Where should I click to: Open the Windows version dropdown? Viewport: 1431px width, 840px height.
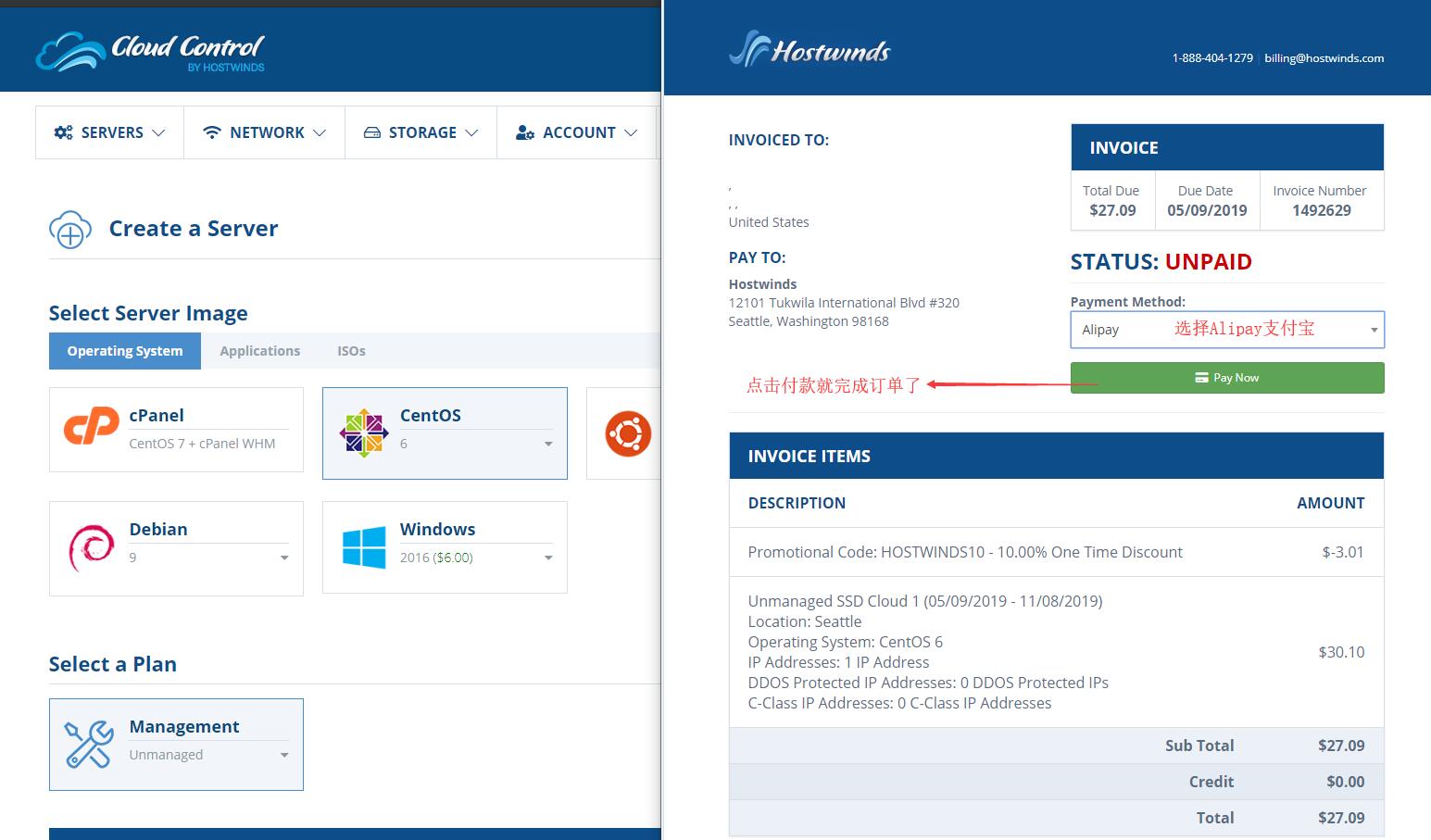click(476, 558)
